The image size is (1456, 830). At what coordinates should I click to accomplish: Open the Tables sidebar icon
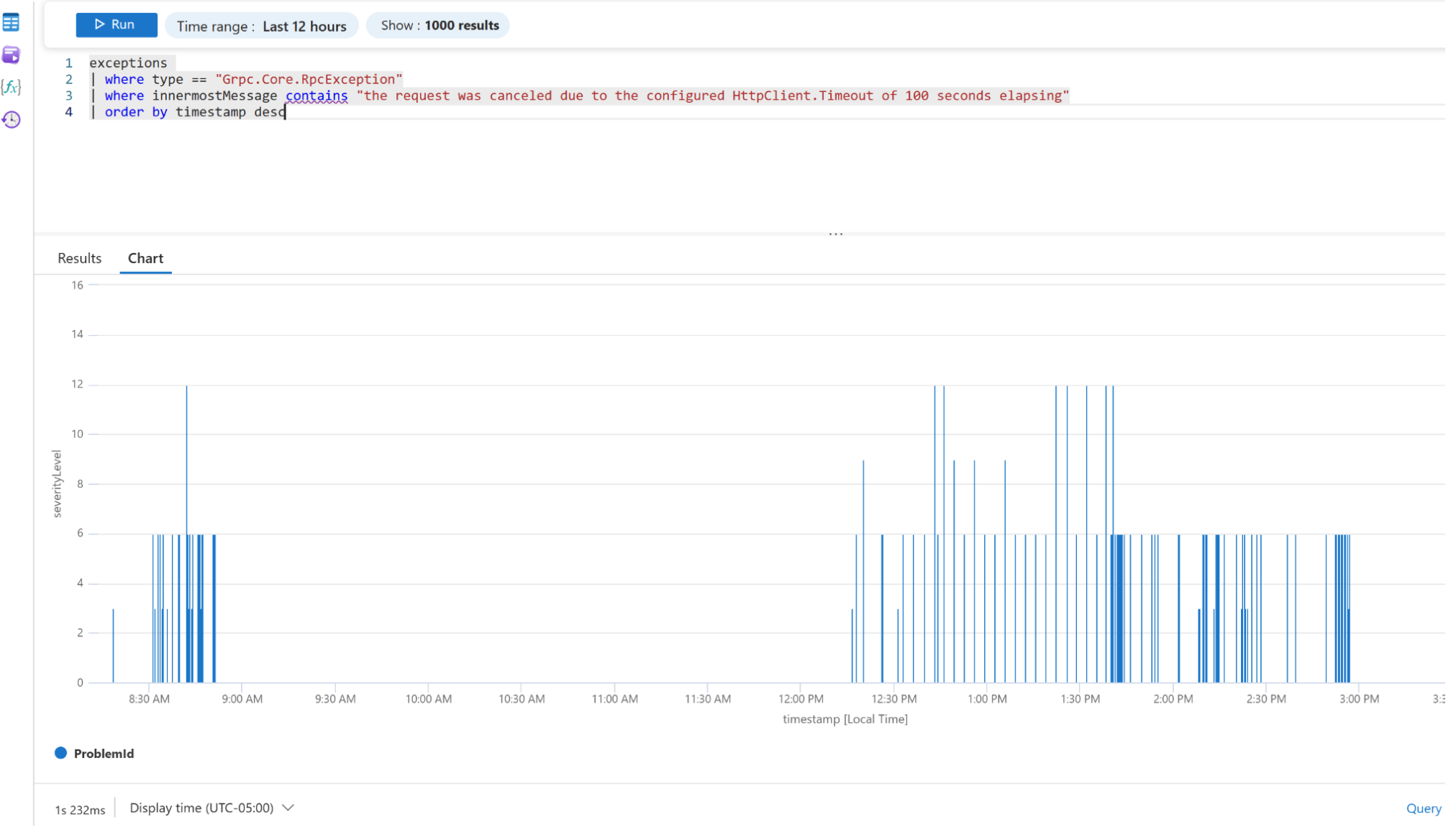tap(11, 23)
